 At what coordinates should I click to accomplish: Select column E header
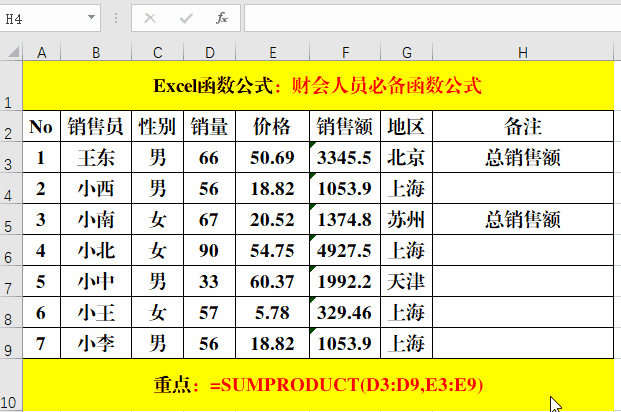click(272, 52)
